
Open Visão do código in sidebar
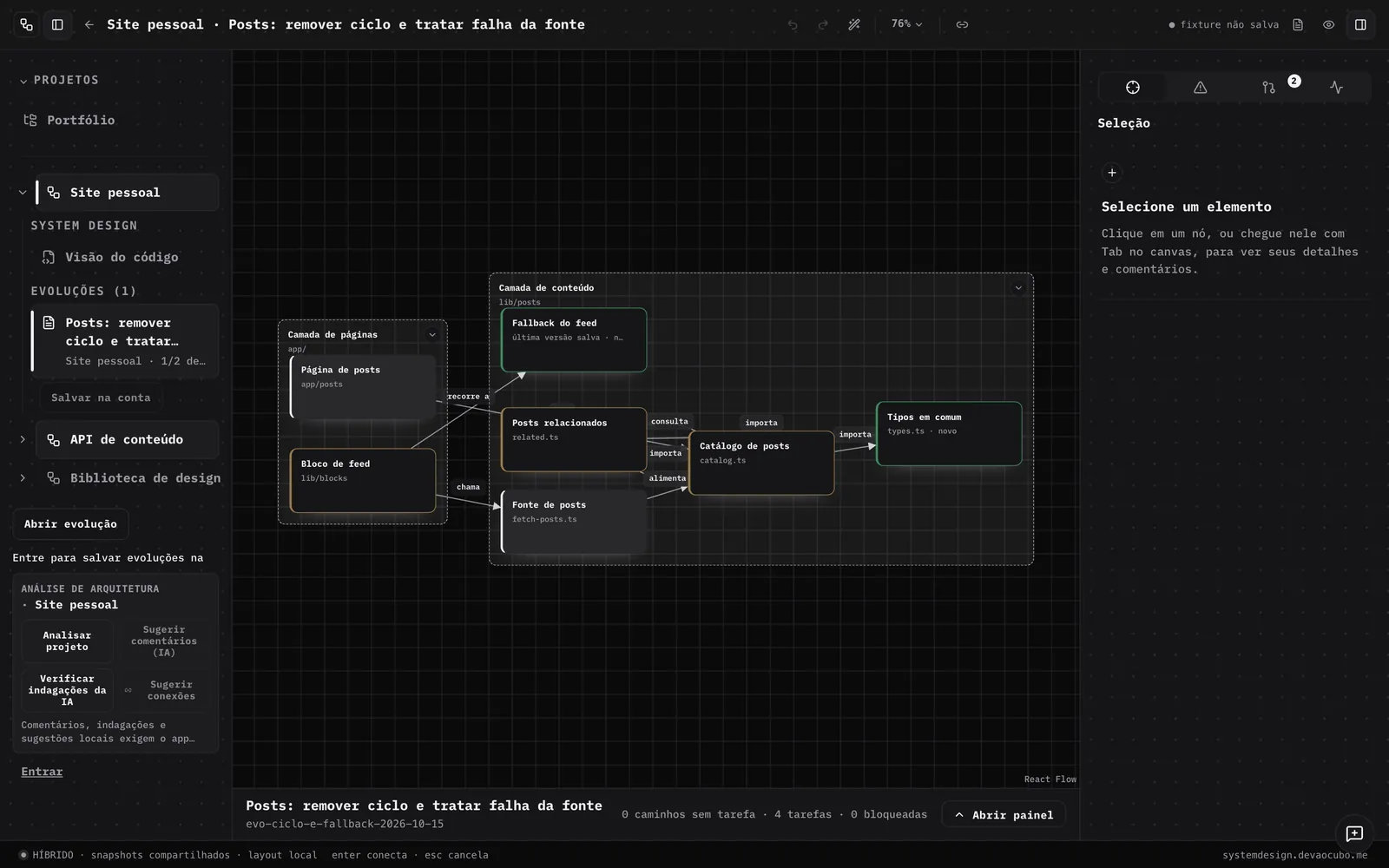click(x=122, y=257)
